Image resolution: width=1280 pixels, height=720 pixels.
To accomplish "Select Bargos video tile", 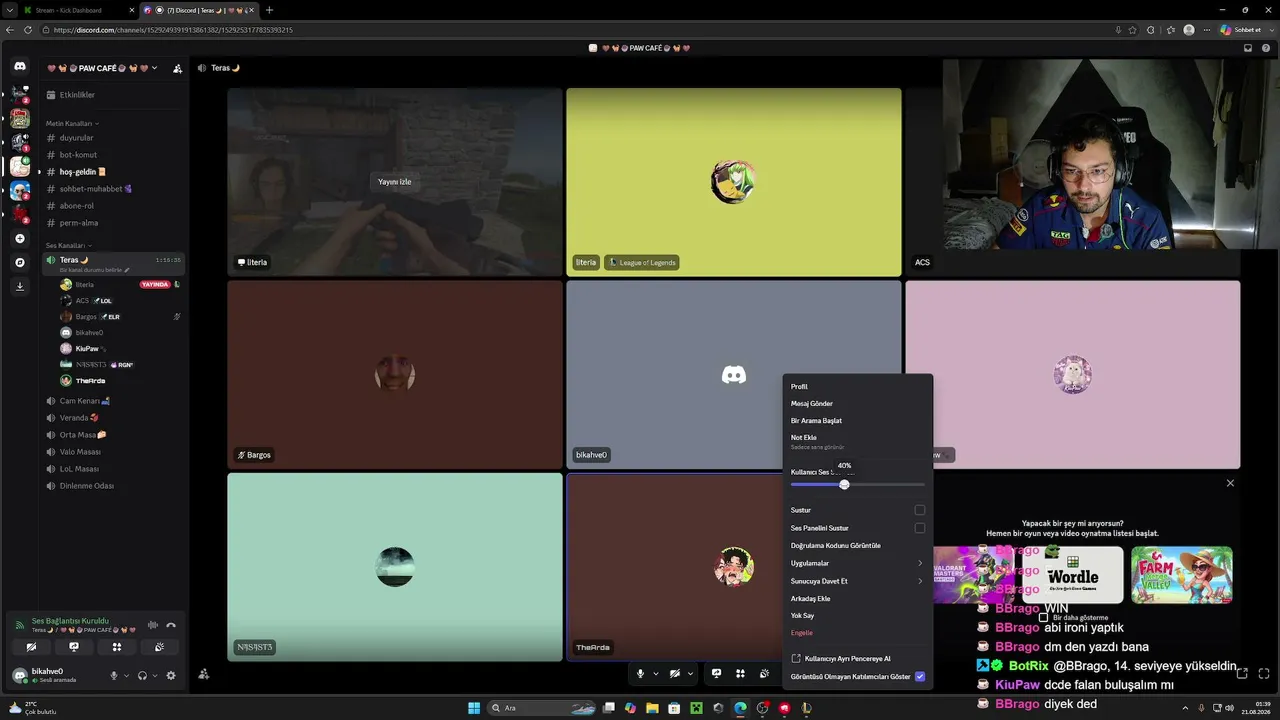I will (395, 375).
